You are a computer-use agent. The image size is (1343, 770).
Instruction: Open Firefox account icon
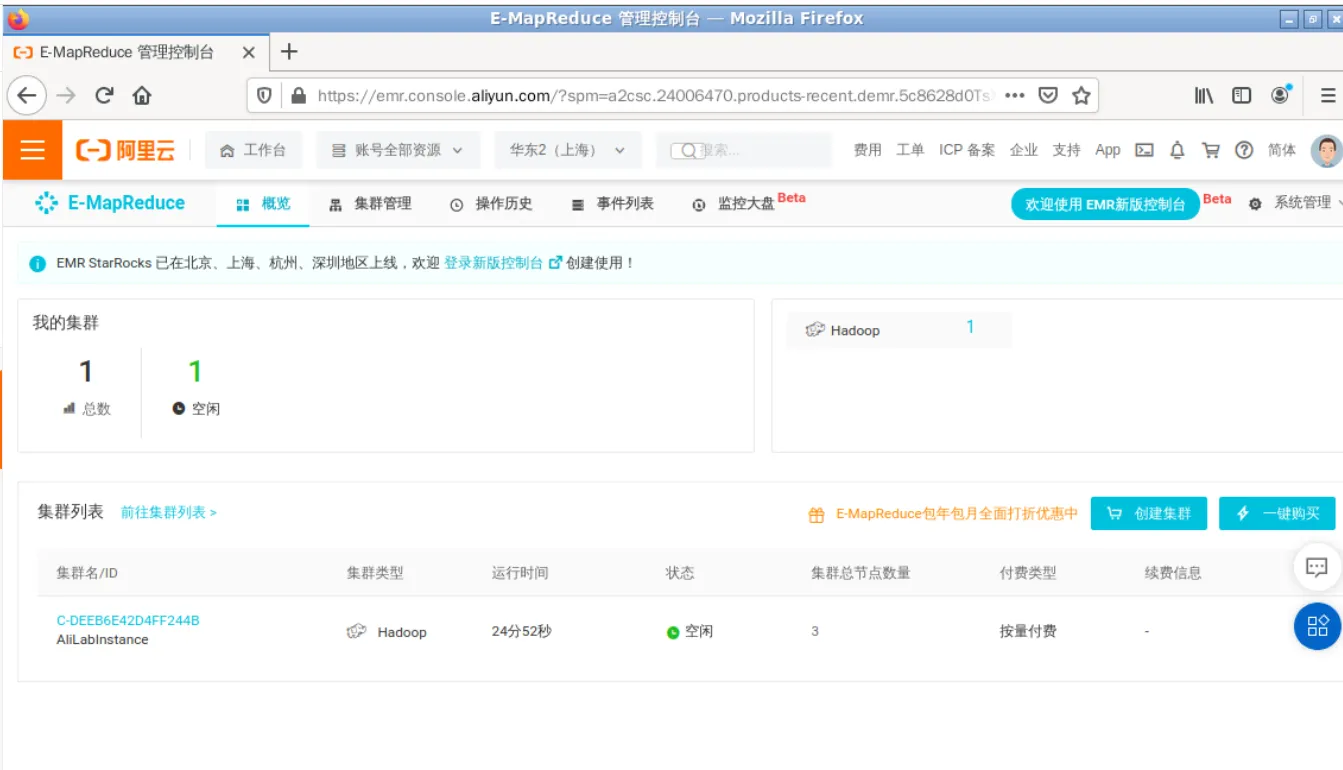click(x=1280, y=95)
